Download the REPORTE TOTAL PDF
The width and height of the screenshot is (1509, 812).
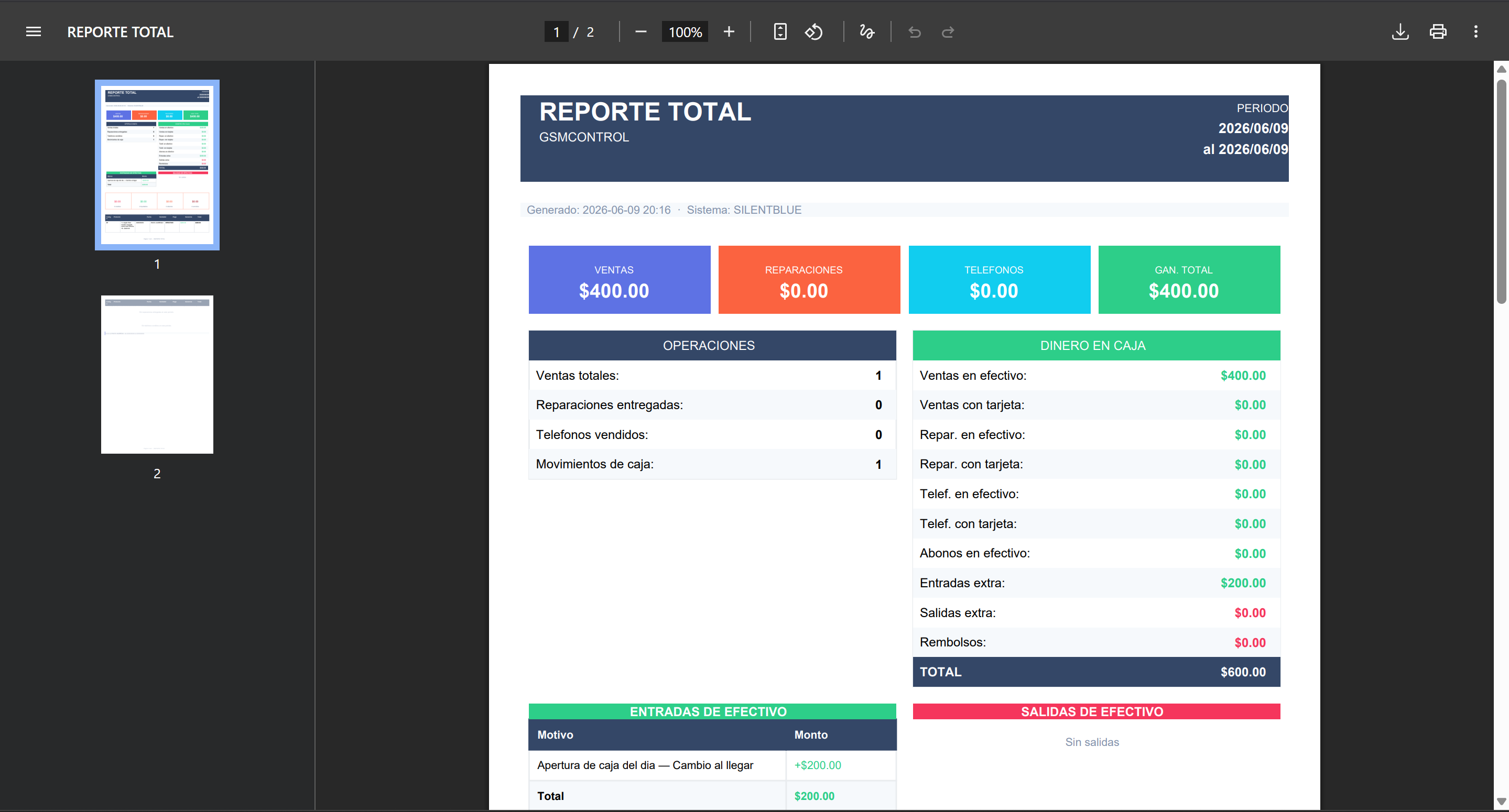pos(1400,31)
